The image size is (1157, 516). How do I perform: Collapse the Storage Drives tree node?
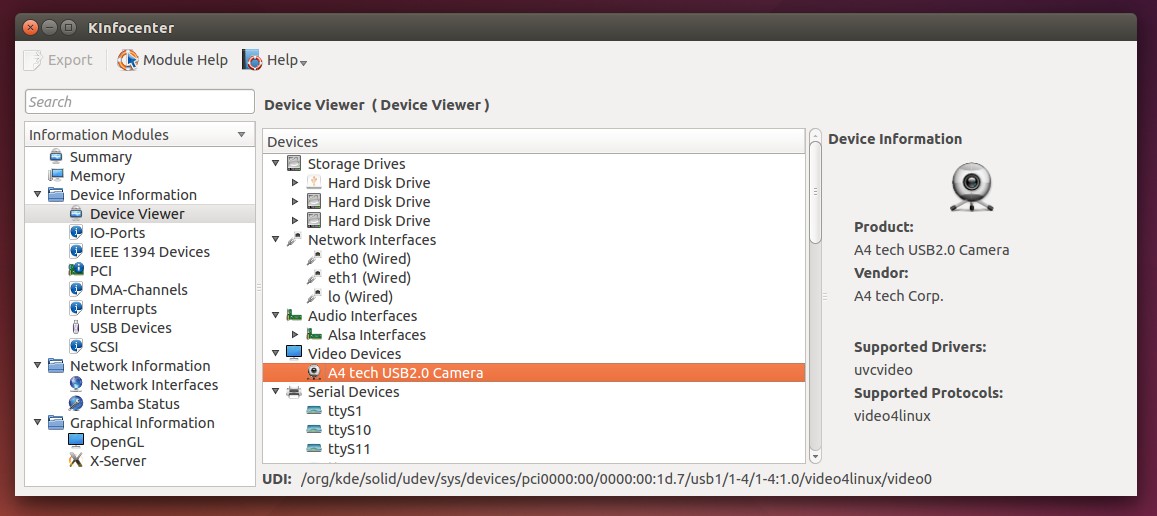click(x=275, y=164)
